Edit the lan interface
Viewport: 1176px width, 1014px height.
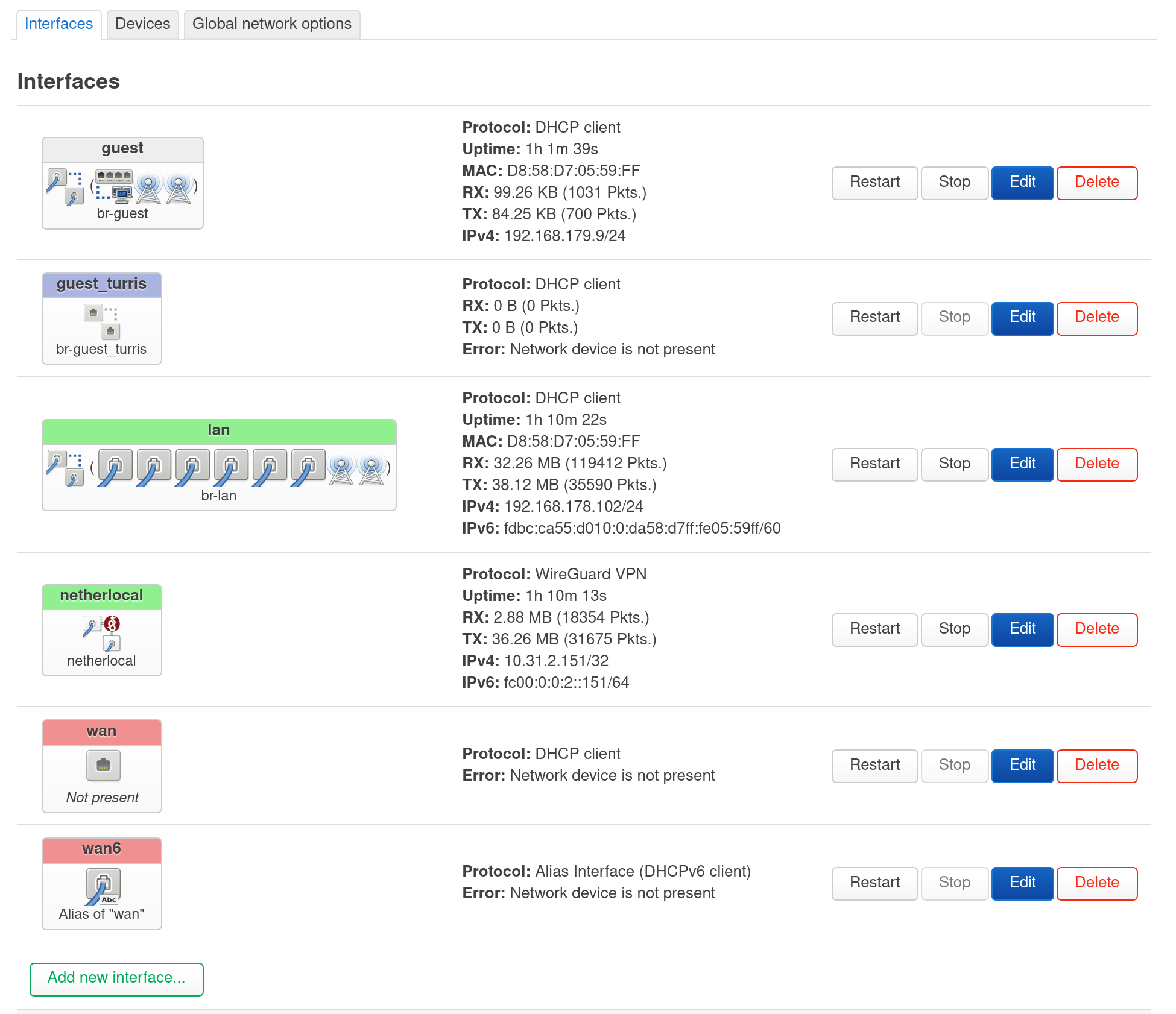[x=1022, y=464]
